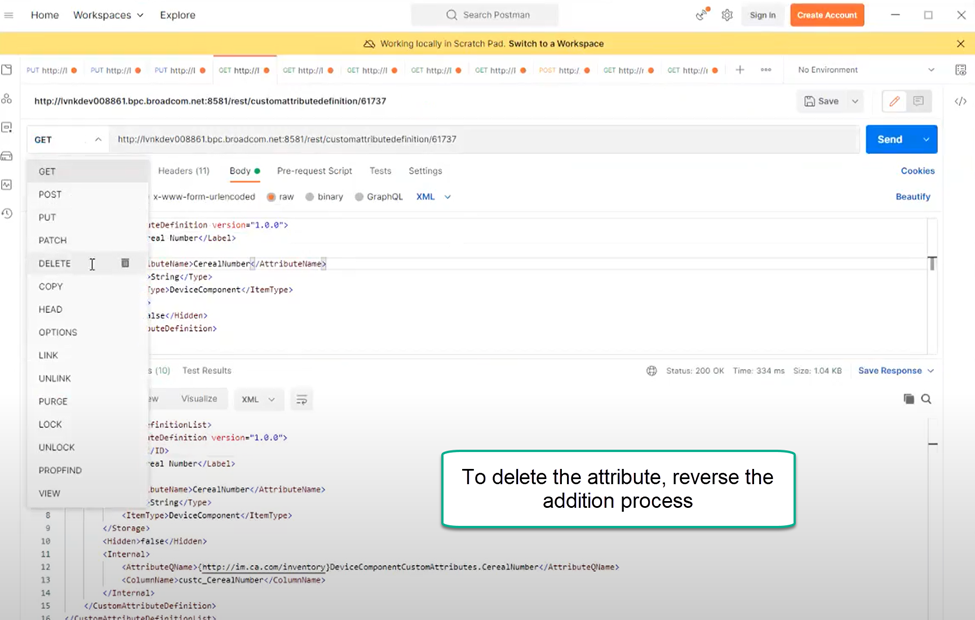Open the Save Response dropdown
This screenshot has height=620, width=975.
coord(896,371)
